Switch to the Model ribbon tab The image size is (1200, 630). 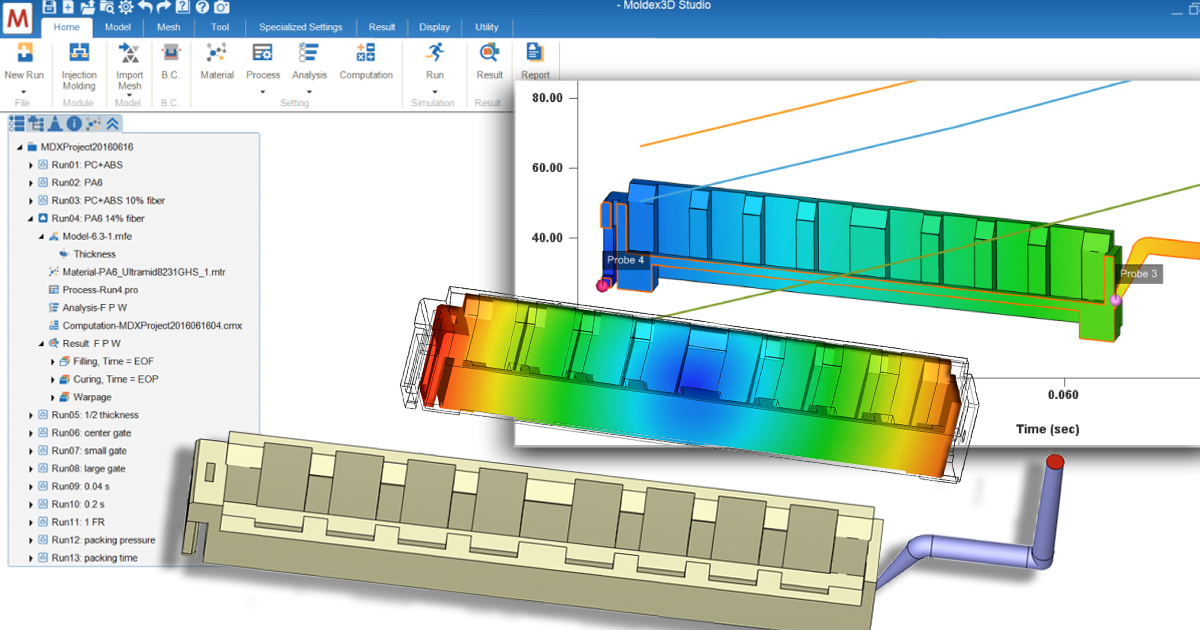coord(118,27)
